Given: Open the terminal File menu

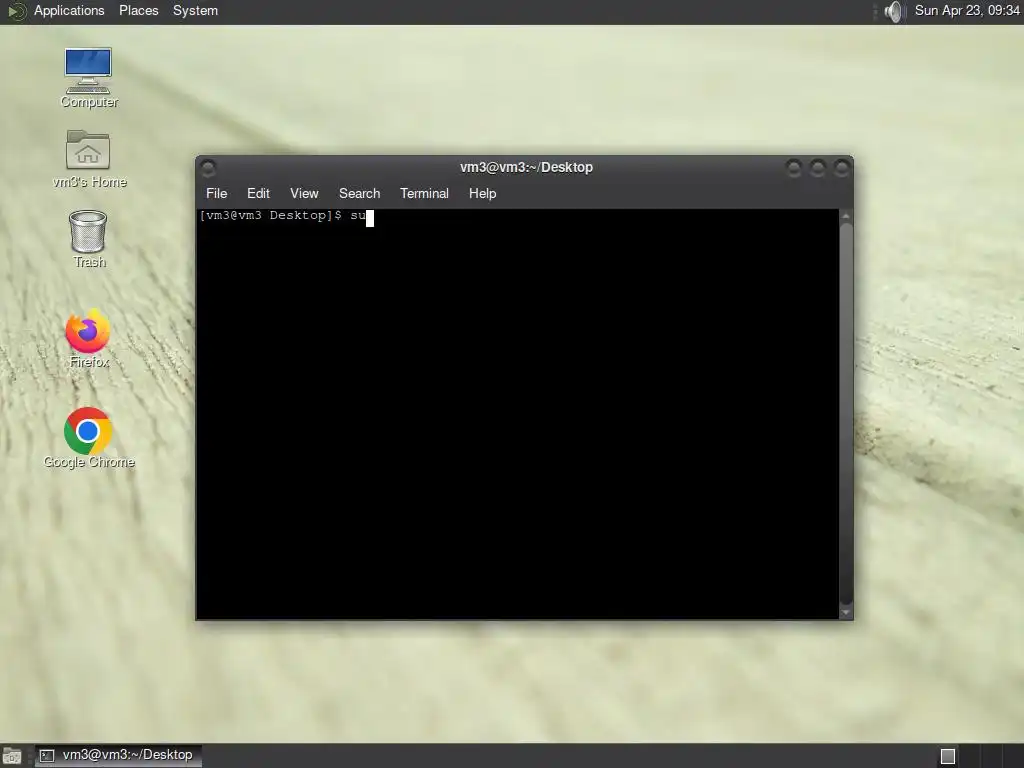Looking at the screenshot, I should click(216, 193).
